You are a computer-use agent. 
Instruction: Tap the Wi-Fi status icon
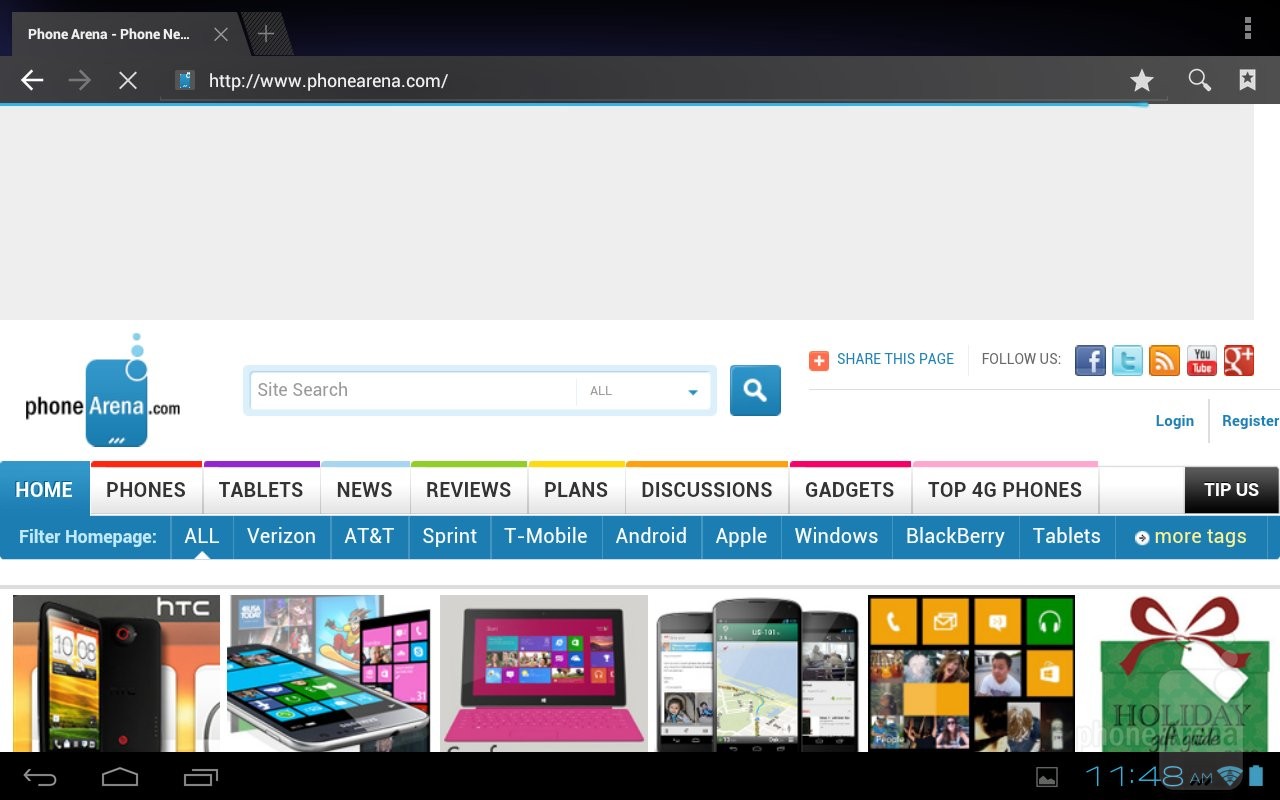point(1230,776)
